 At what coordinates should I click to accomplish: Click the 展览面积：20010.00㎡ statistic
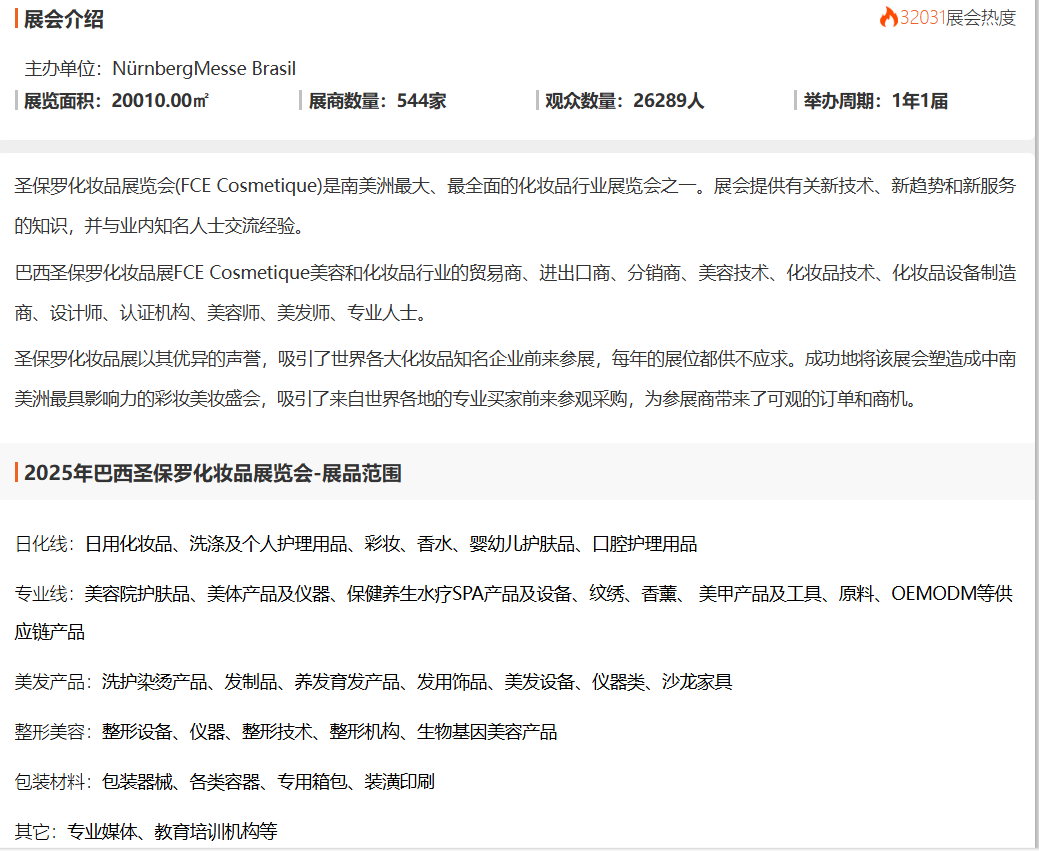coord(117,101)
